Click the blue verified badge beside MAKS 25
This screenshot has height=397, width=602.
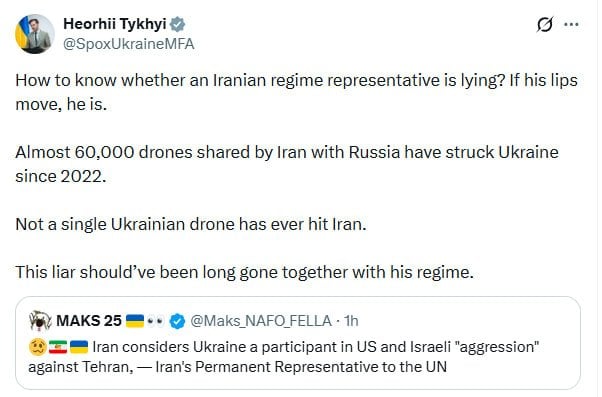coord(177,321)
